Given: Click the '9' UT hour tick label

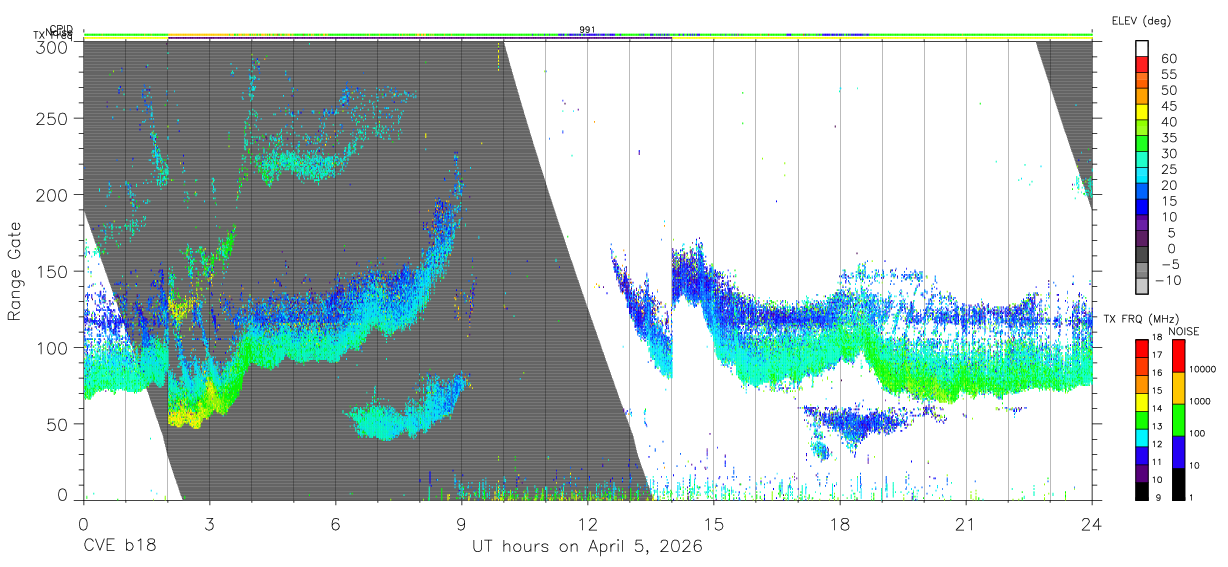Looking at the screenshot, I should [x=461, y=524].
